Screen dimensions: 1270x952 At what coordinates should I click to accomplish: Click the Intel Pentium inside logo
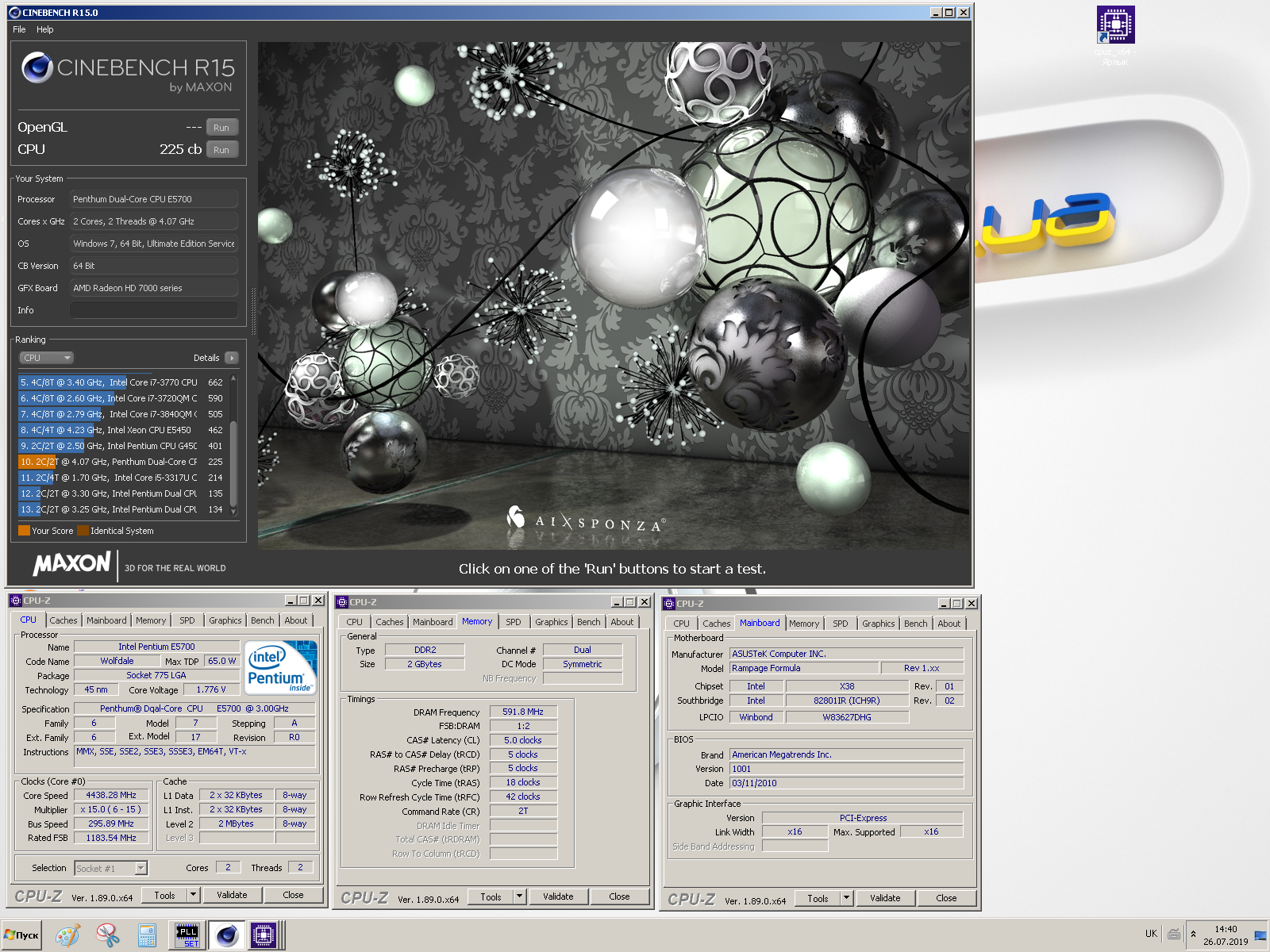pos(282,668)
